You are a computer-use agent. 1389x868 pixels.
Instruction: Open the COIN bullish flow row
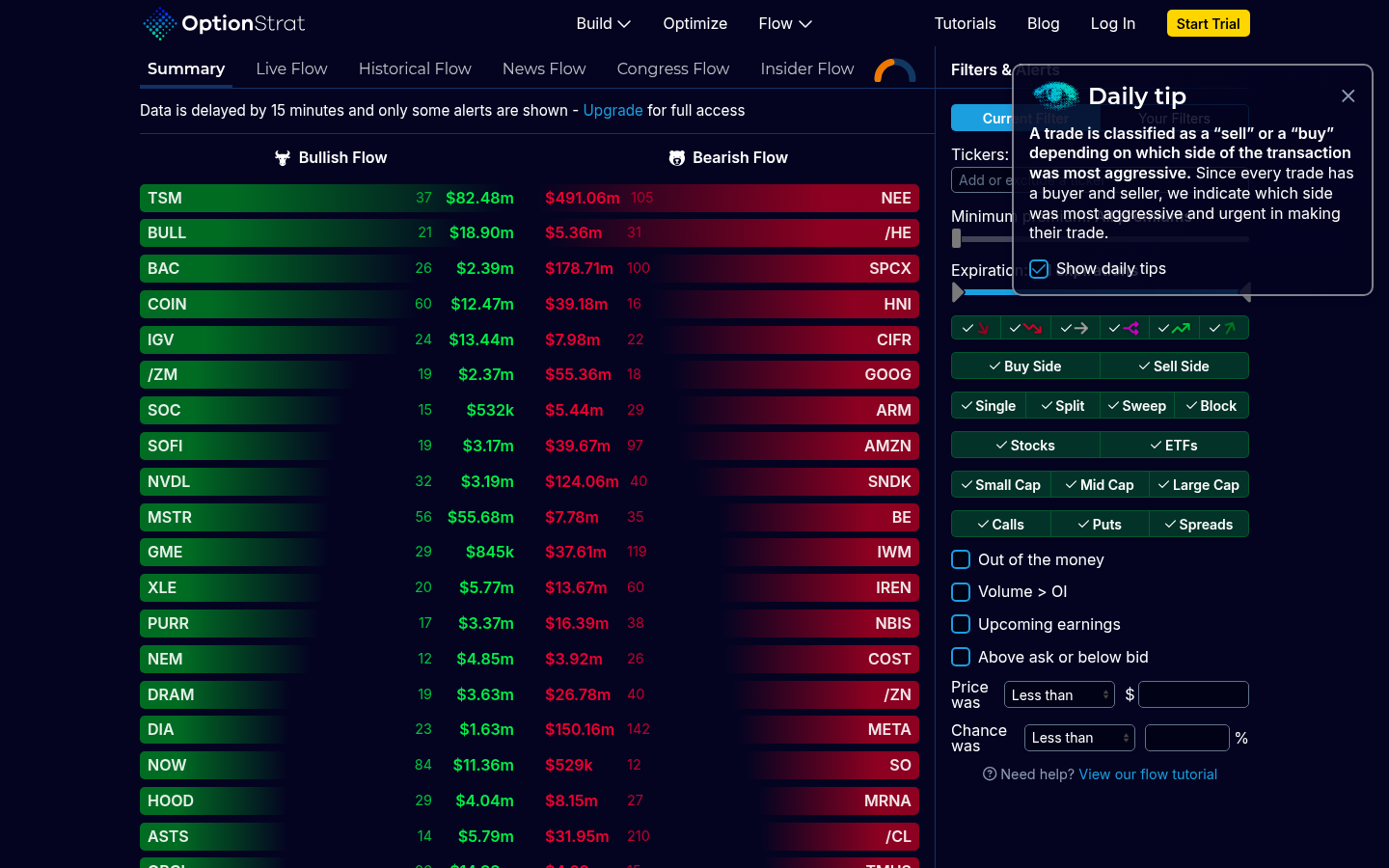[330, 304]
